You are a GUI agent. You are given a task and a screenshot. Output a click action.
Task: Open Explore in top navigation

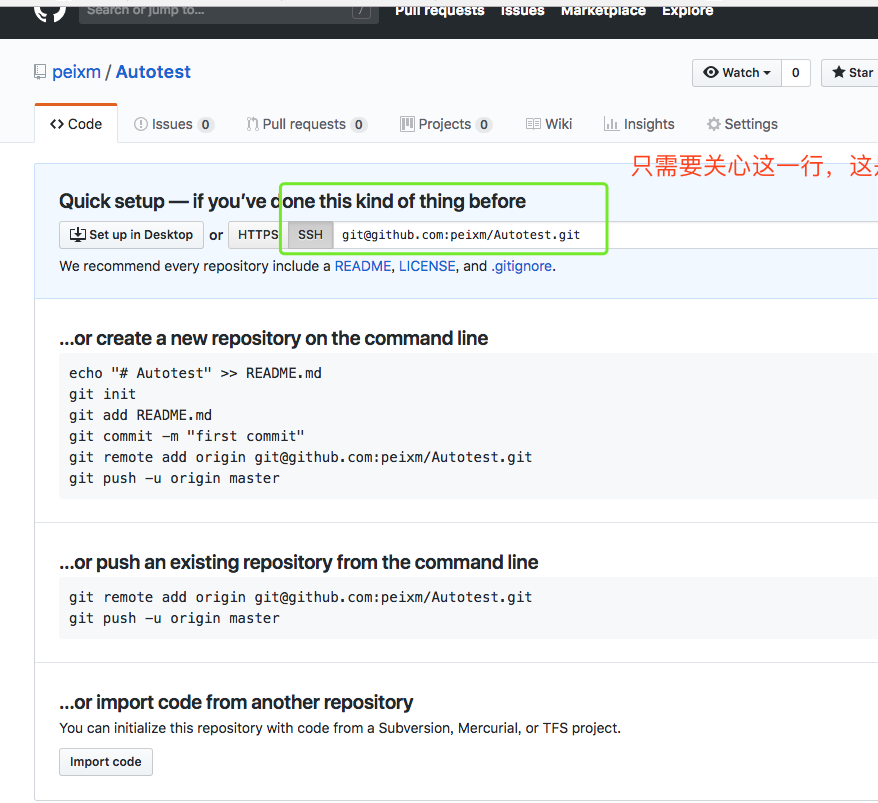point(688,11)
